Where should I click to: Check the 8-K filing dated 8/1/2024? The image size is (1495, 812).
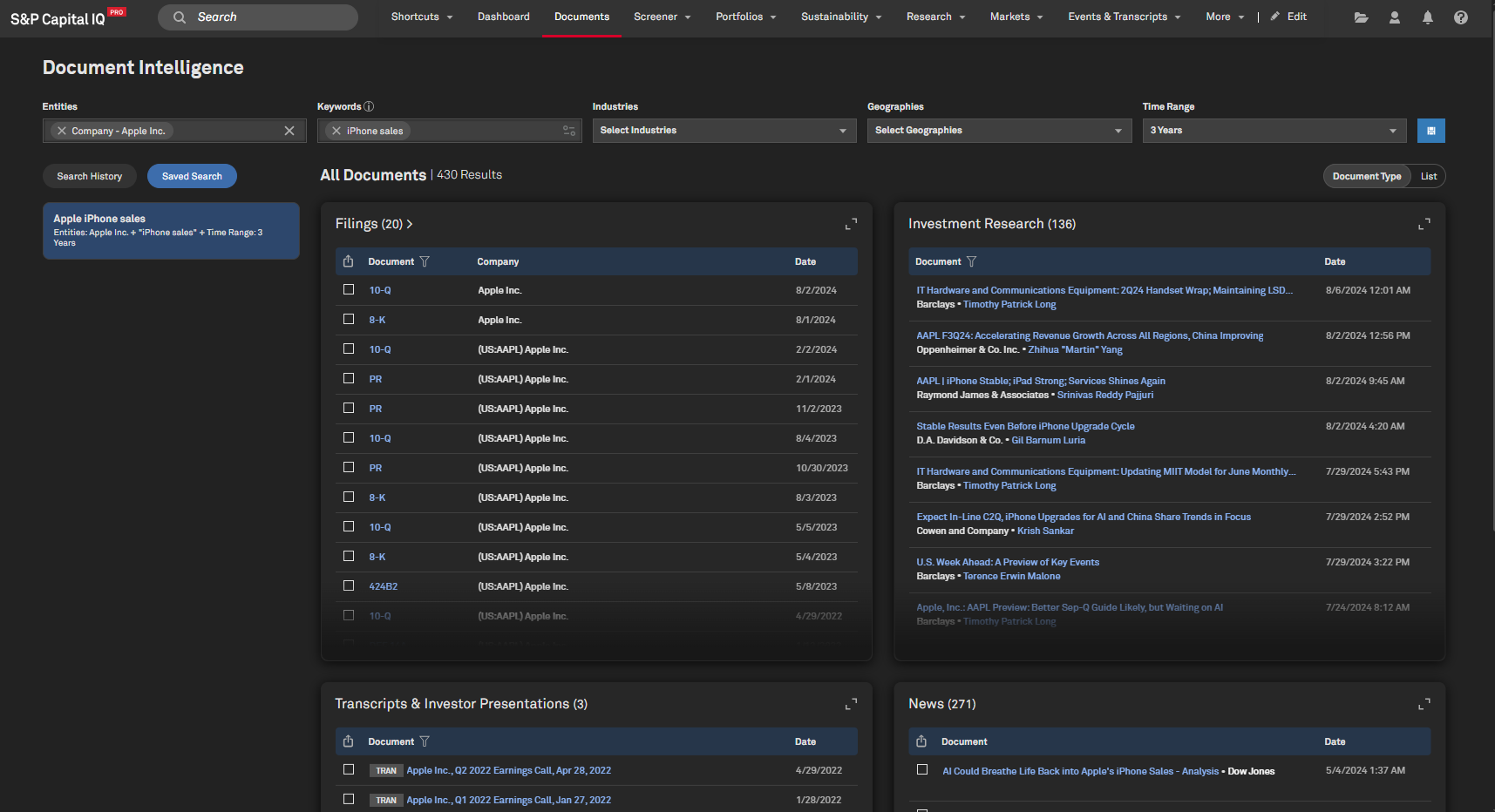pyautogui.click(x=349, y=320)
